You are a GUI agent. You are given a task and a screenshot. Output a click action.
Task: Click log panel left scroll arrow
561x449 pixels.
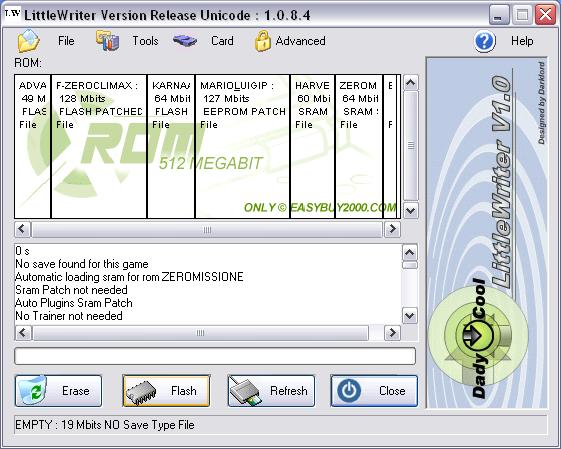[x=23, y=333]
